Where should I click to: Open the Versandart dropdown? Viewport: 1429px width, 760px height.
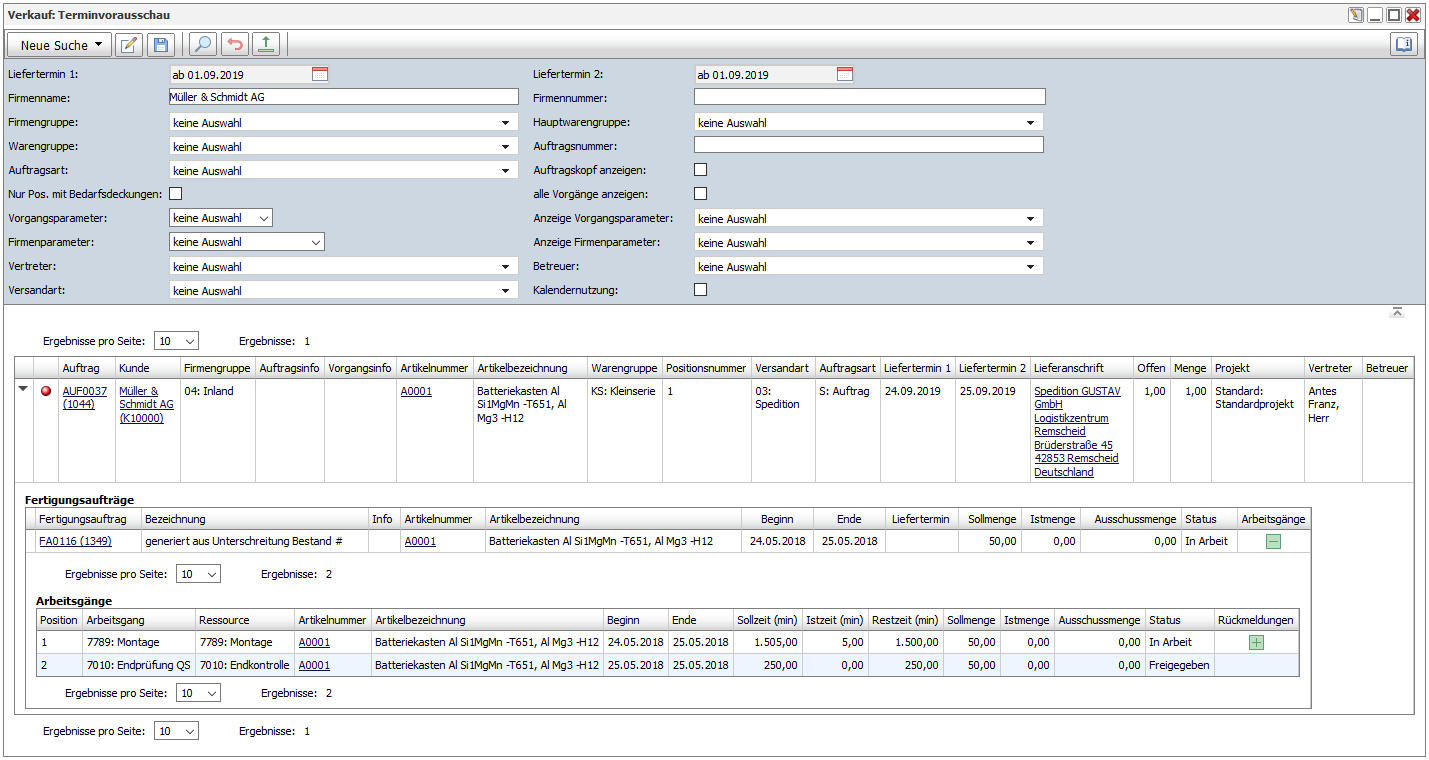point(344,291)
